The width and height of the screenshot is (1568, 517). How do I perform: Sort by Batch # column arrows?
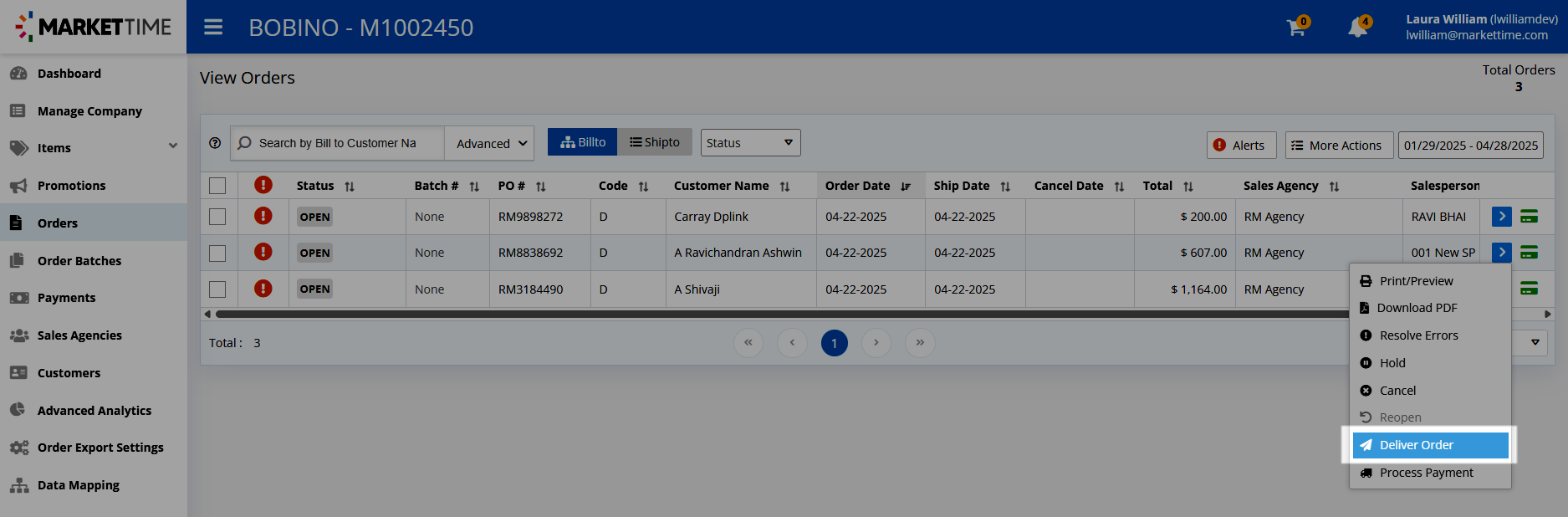pos(474,187)
